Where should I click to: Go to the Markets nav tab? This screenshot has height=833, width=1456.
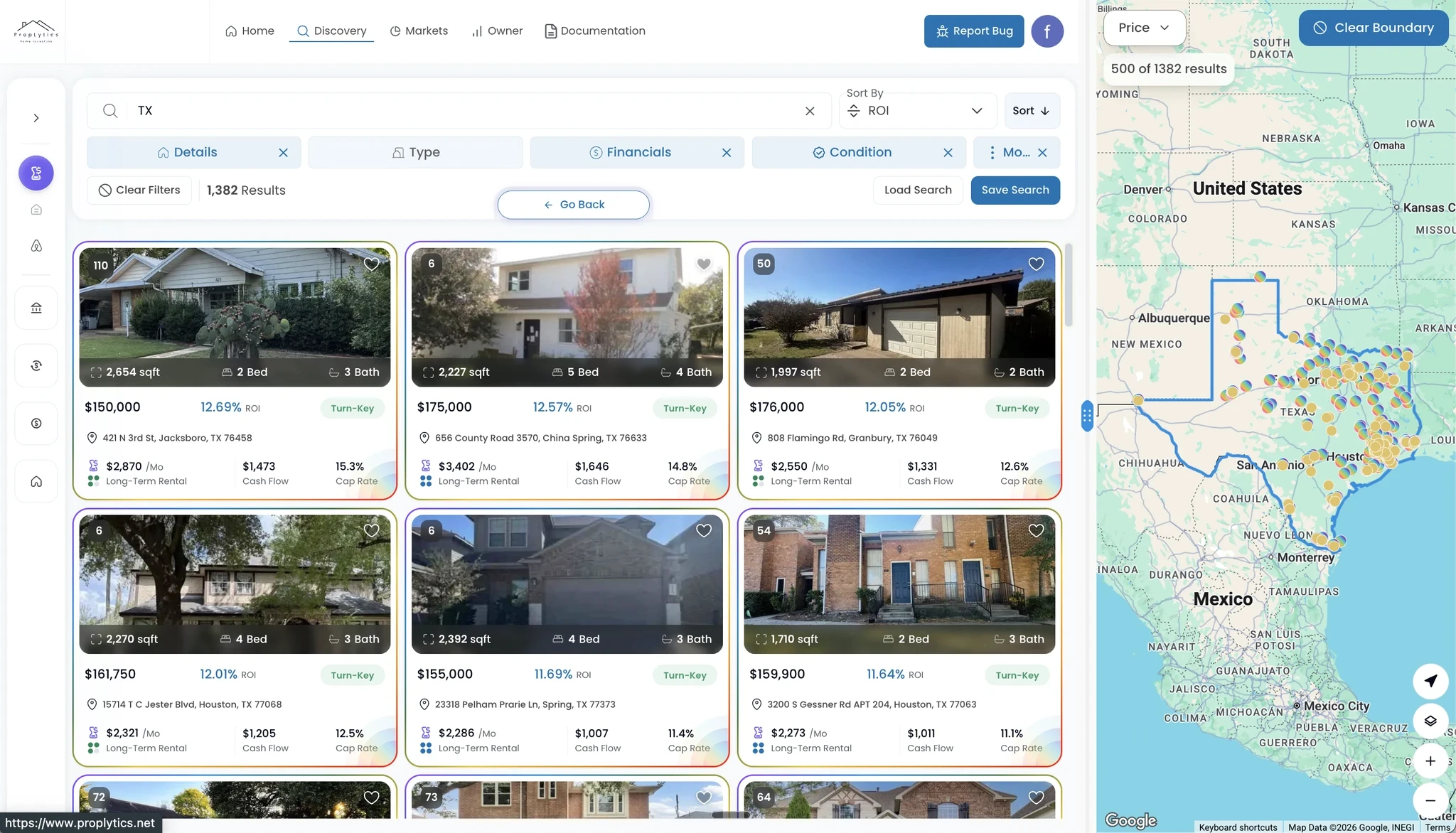pyautogui.click(x=419, y=31)
